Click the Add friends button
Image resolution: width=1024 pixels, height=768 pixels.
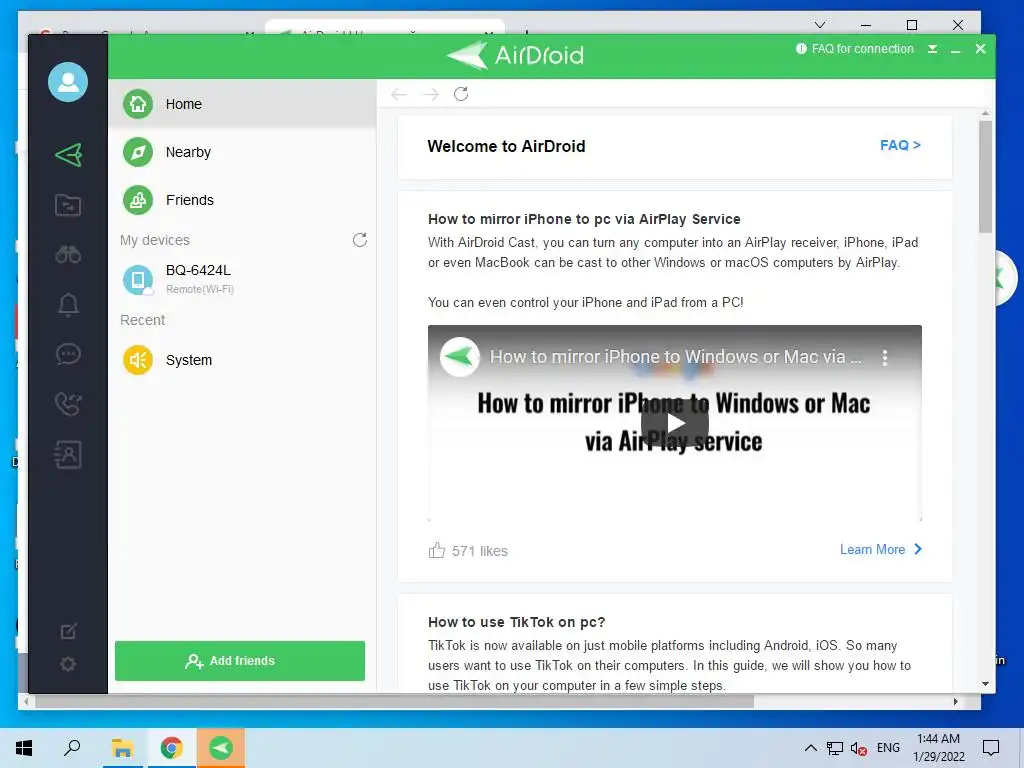[240, 661]
